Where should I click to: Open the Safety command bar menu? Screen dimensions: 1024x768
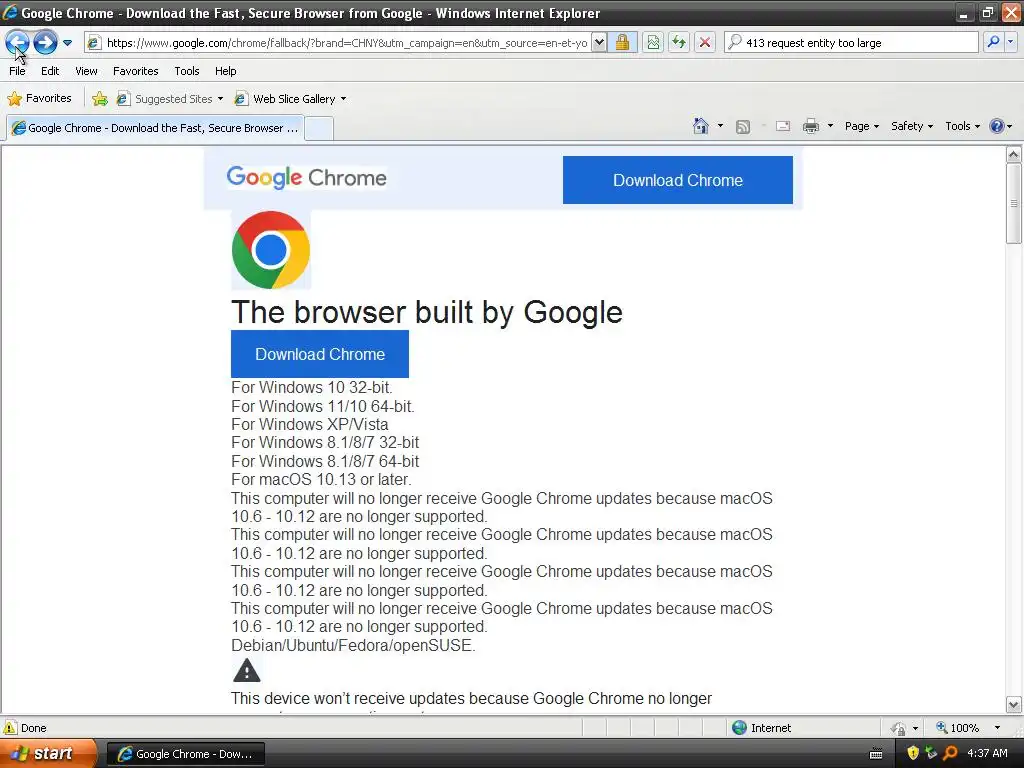click(912, 126)
